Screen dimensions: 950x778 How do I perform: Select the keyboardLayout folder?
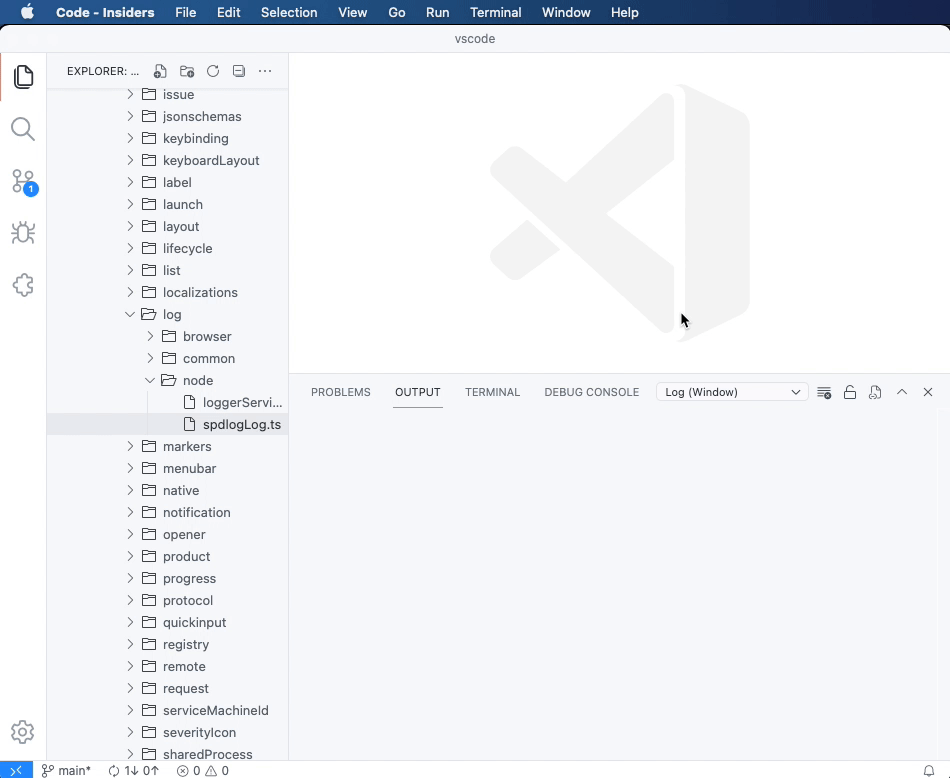[168, 161]
